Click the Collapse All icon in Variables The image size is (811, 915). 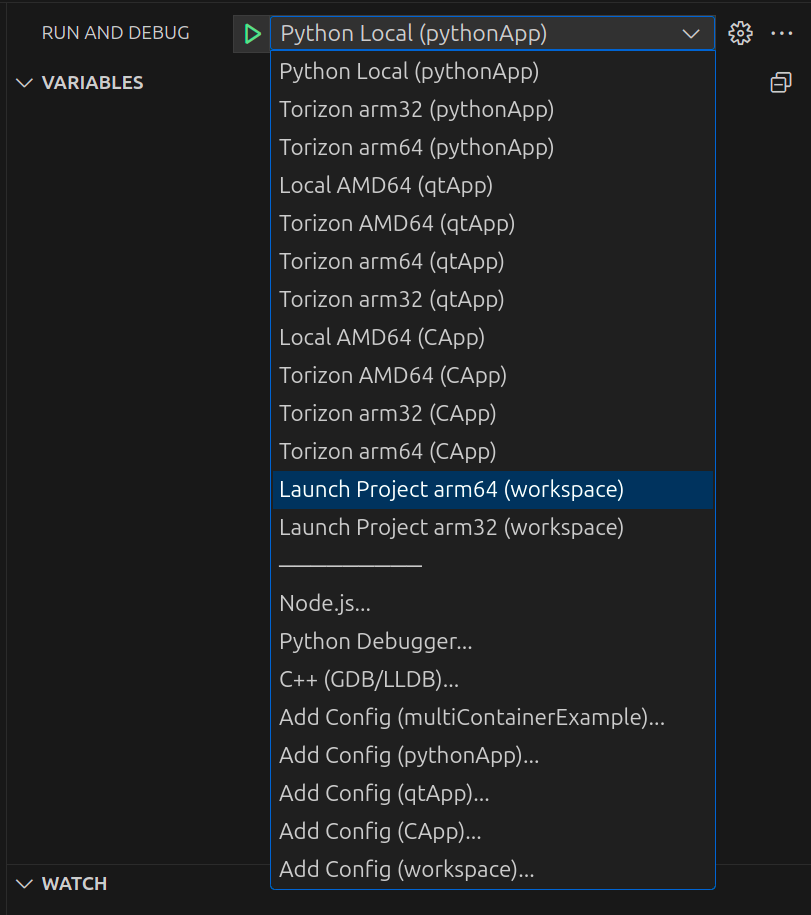(x=781, y=83)
